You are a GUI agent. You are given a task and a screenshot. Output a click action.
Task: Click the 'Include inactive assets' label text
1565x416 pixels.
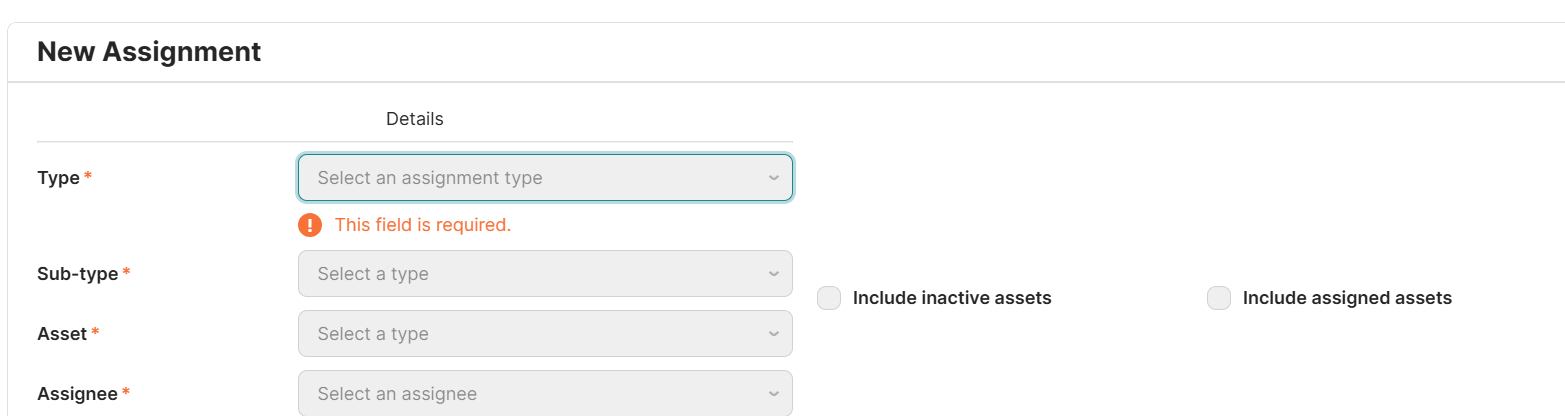pyautogui.click(x=951, y=298)
